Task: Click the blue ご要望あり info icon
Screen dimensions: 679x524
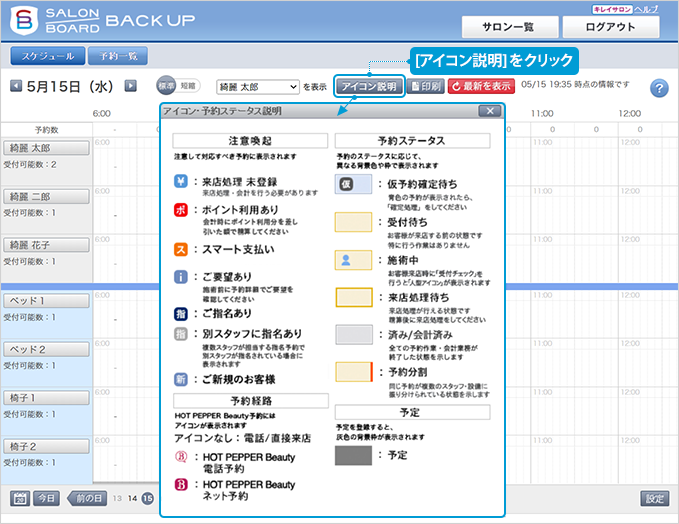Action: tap(181, 276)
